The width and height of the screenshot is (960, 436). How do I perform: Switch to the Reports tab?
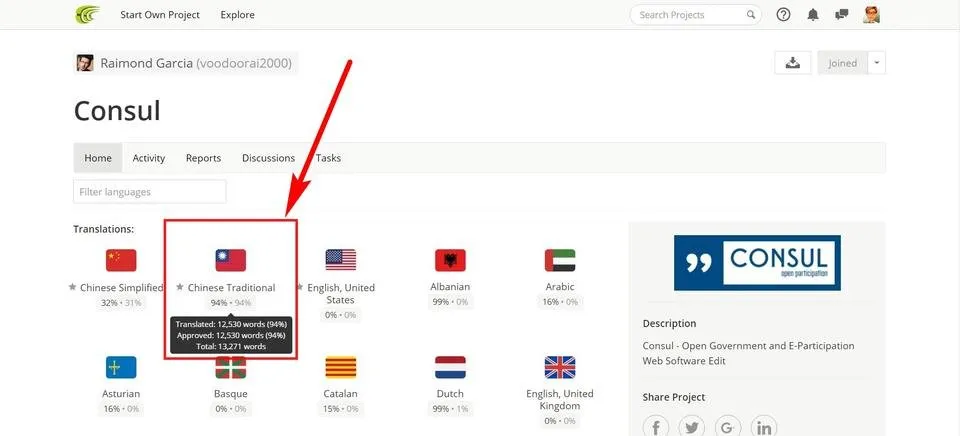pos(203,158)
